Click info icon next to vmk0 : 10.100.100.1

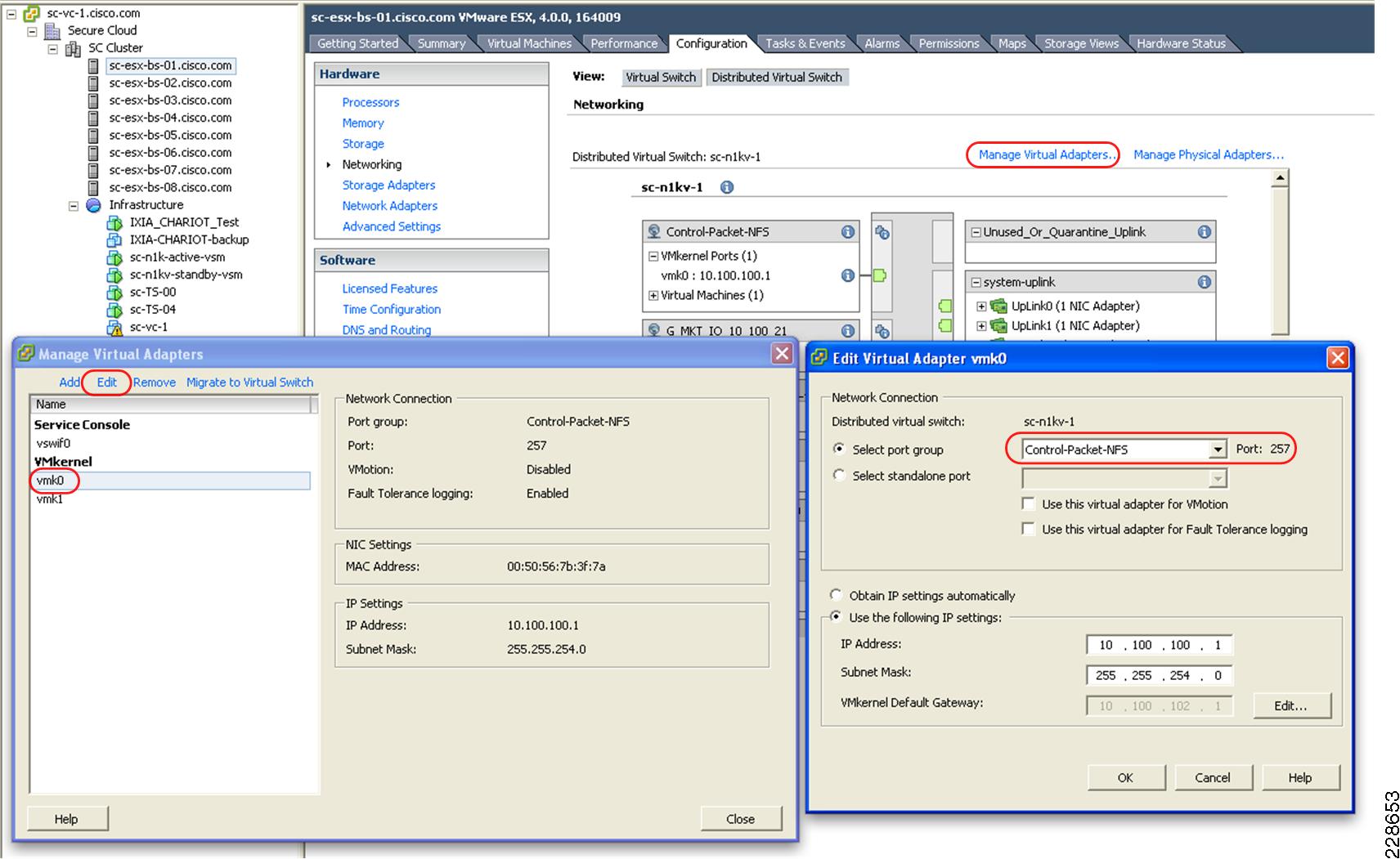(x=848, y=275)
